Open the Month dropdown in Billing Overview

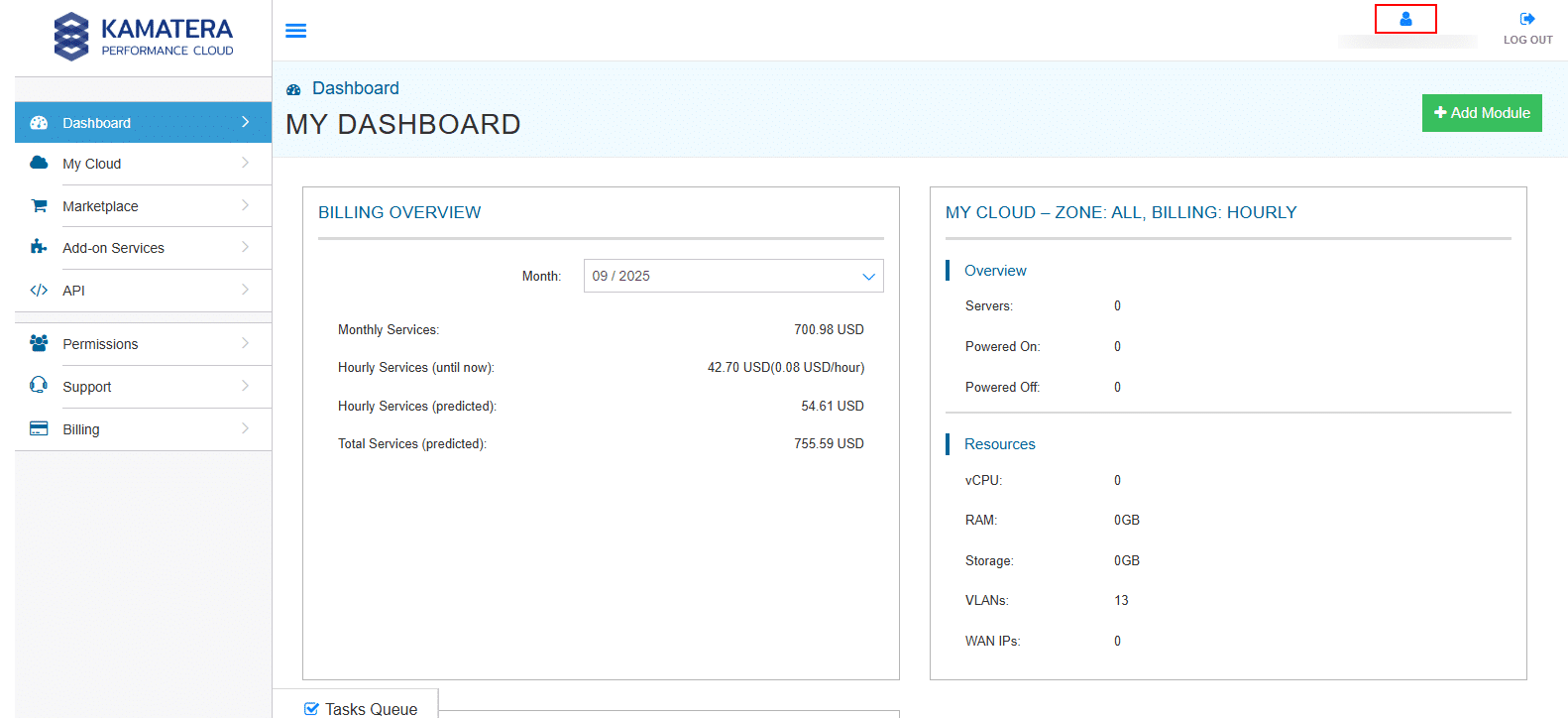[x=732, y=276]
